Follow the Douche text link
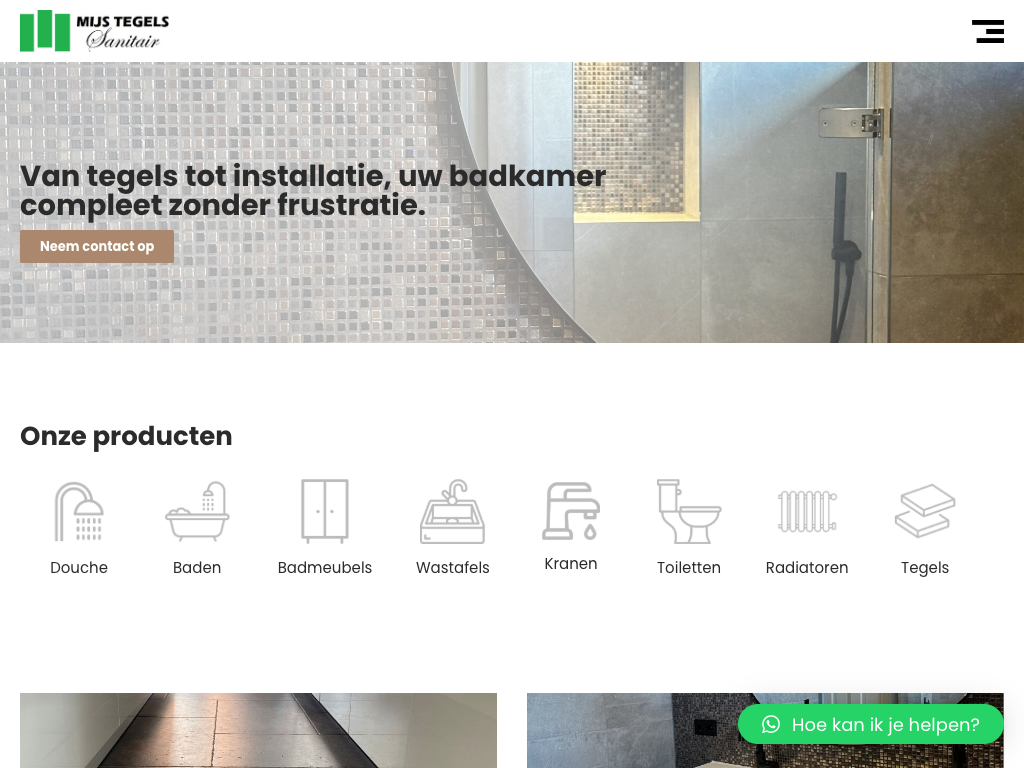 (x=79, y=568)
